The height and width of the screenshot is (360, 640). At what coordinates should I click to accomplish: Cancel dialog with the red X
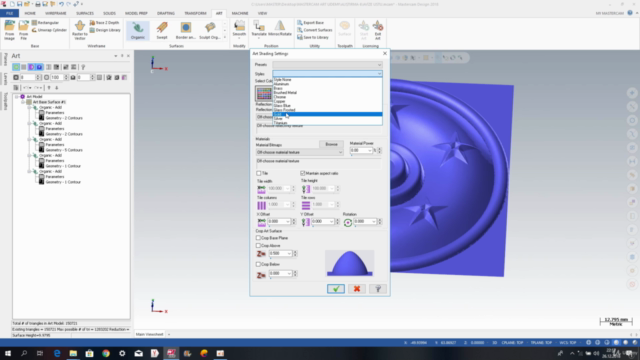[357, 289]
